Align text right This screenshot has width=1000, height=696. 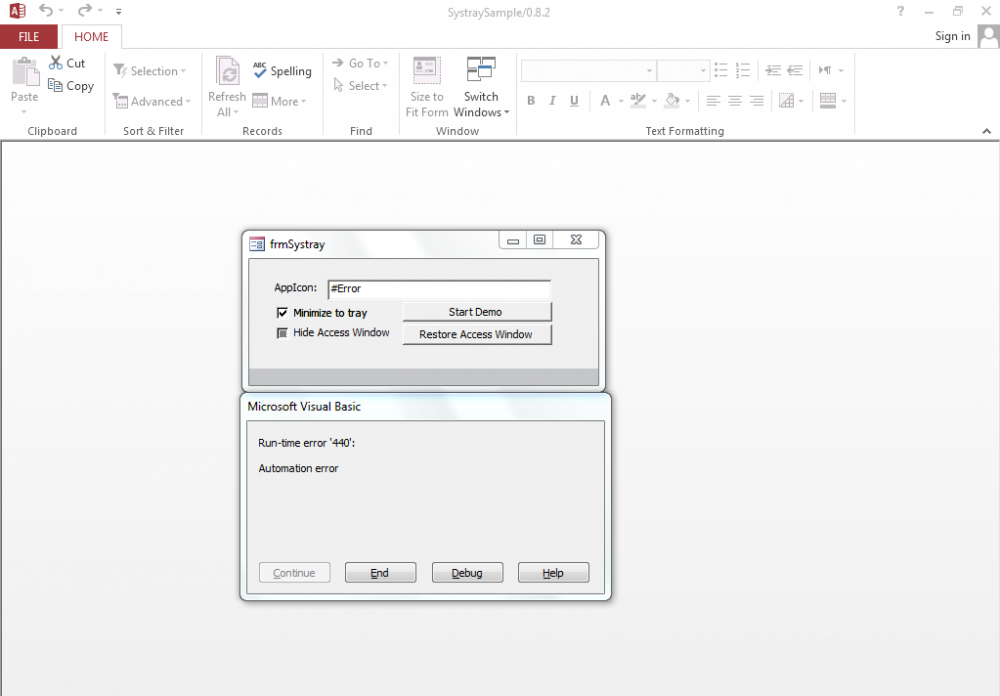point(756,101)
